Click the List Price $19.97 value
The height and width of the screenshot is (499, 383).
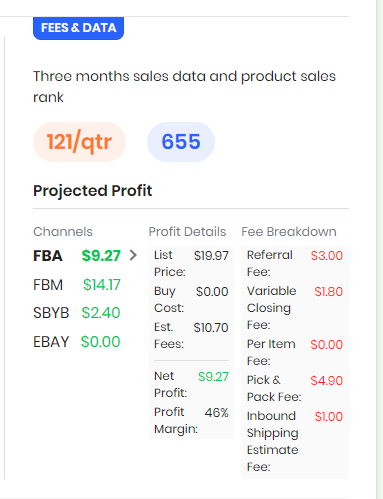coord(211,256)
